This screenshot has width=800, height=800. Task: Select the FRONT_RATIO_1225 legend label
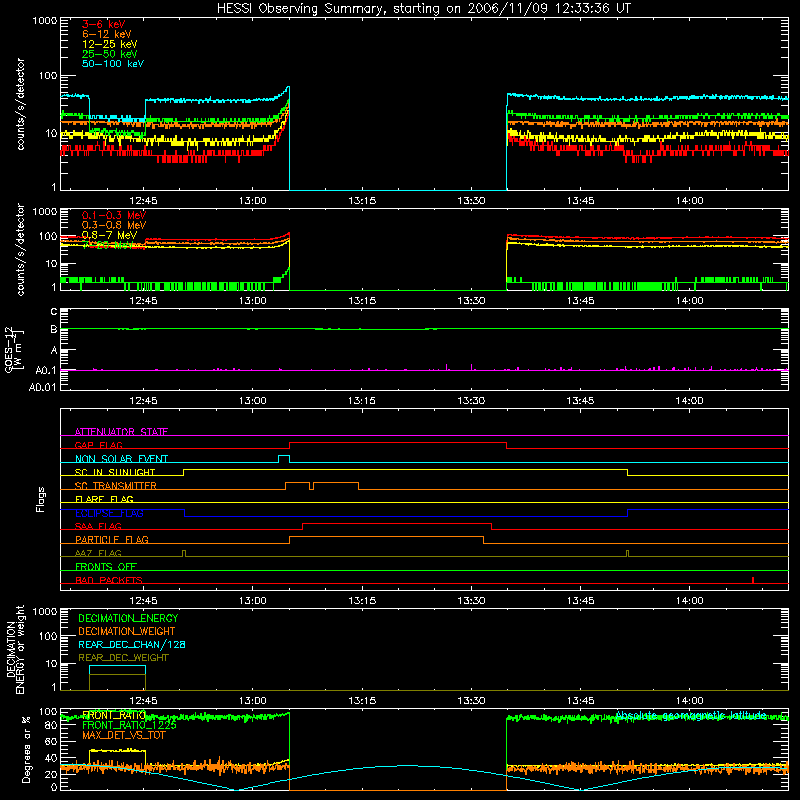click(129, 725)
